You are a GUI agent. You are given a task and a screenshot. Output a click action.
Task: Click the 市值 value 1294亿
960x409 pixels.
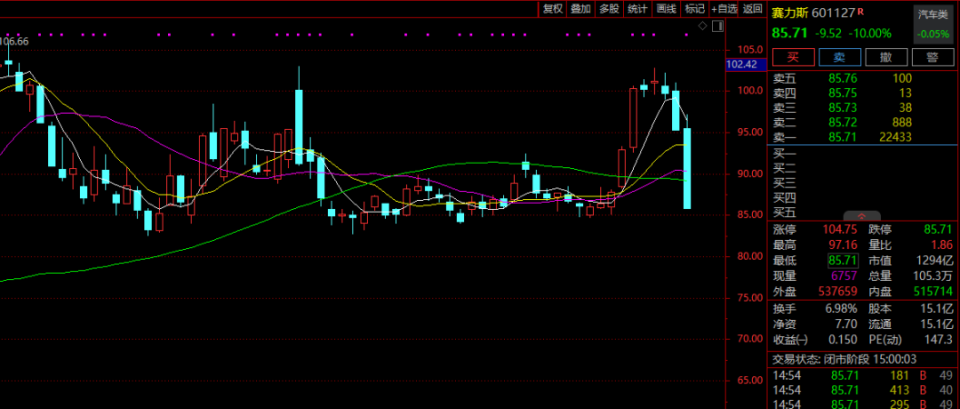(x=934, y=260)
